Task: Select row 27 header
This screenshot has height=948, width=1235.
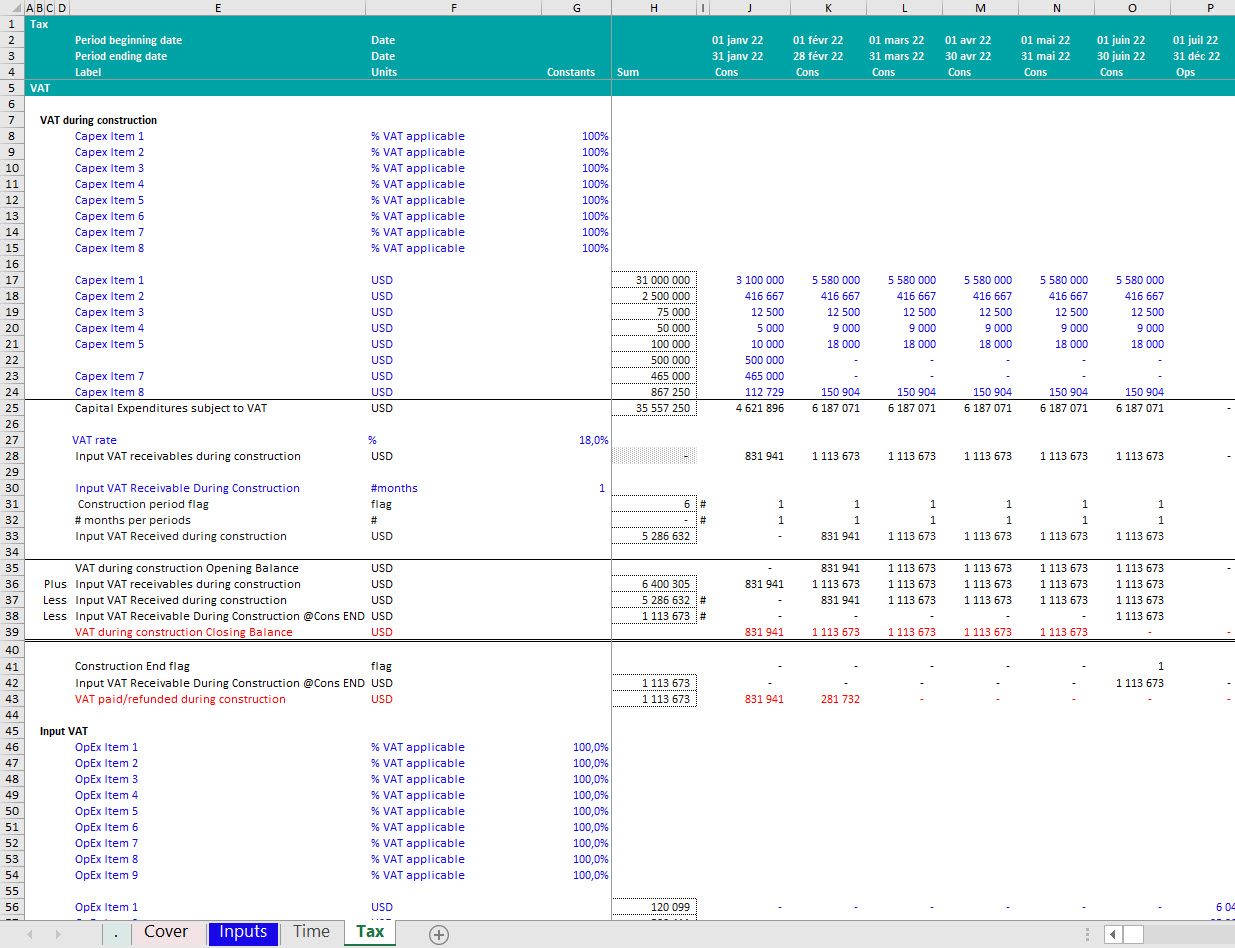Action: (12, 440)
